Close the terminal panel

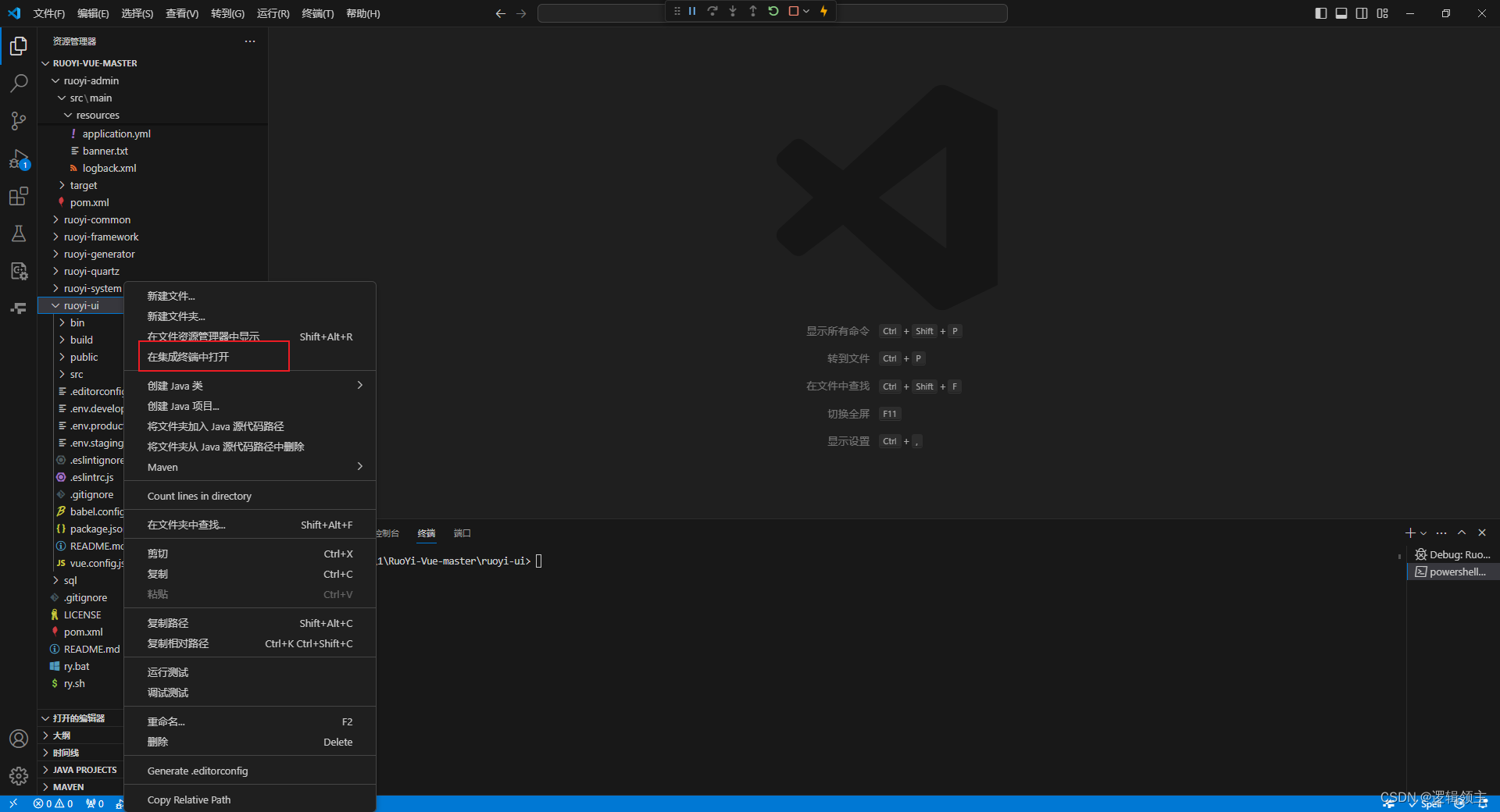(x=1482, y=532)
